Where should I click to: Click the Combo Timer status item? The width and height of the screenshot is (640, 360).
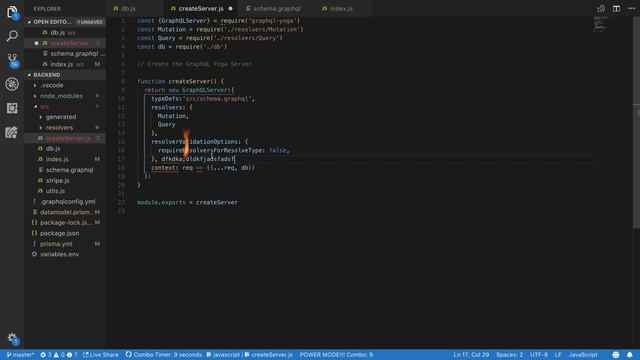164,355
